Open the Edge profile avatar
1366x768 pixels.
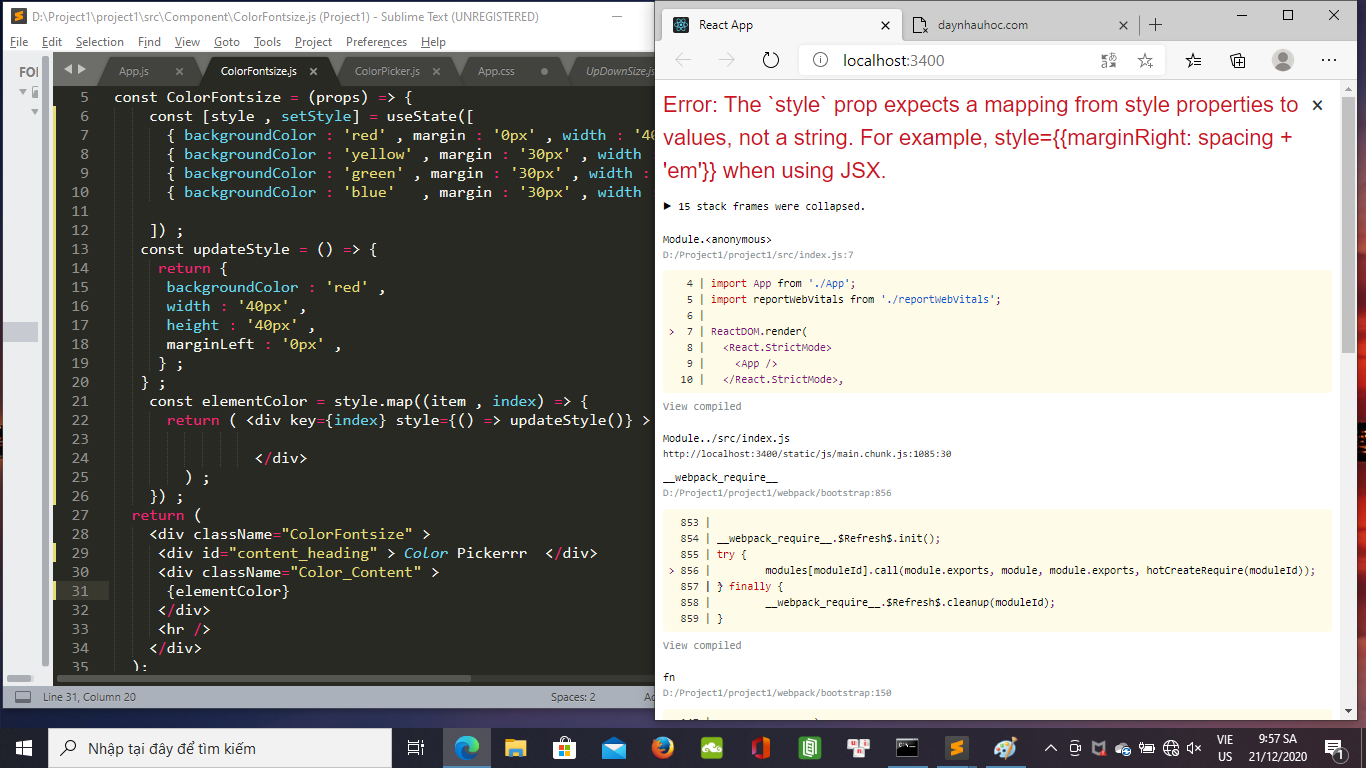[x=1282, y=60]
